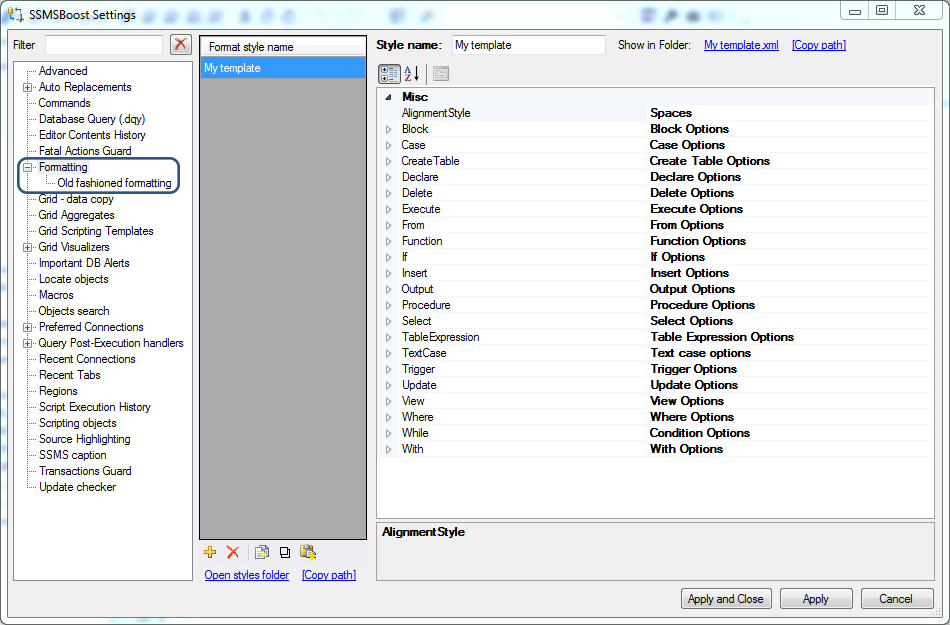Viewport: 950px width, 625px height.
Task: Delete the selected style with the red X under the list
Action: pos(233,552)
